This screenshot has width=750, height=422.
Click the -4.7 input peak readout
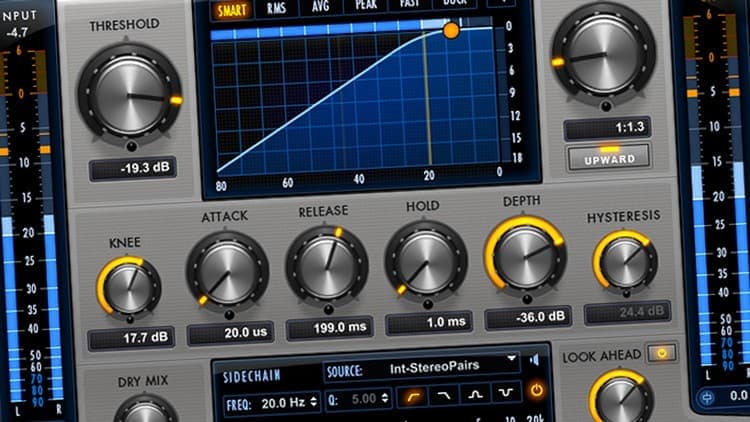pyautogui.click(x=17, y=33)
